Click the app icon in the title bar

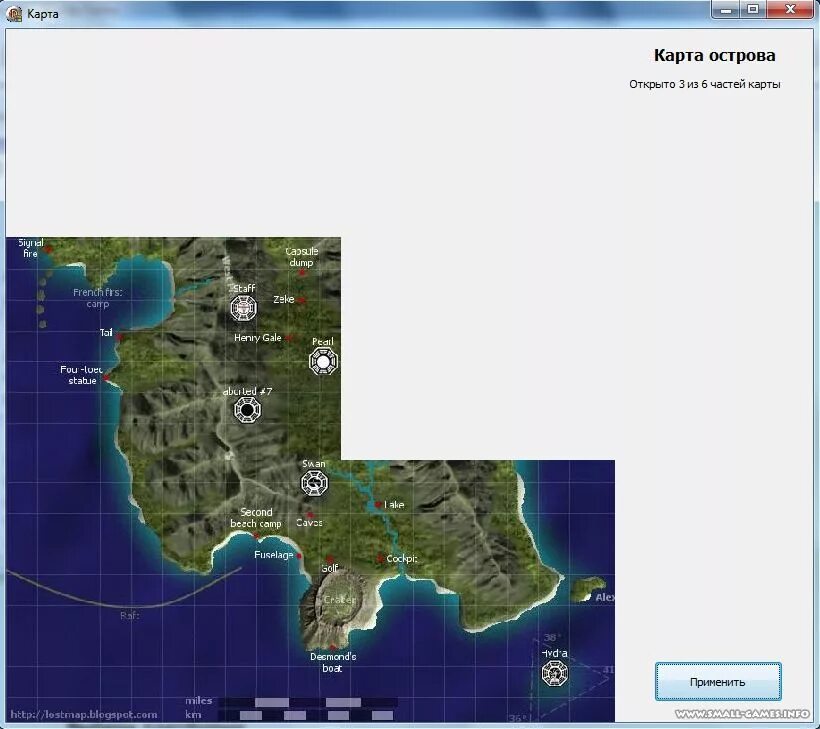[14, 14]
